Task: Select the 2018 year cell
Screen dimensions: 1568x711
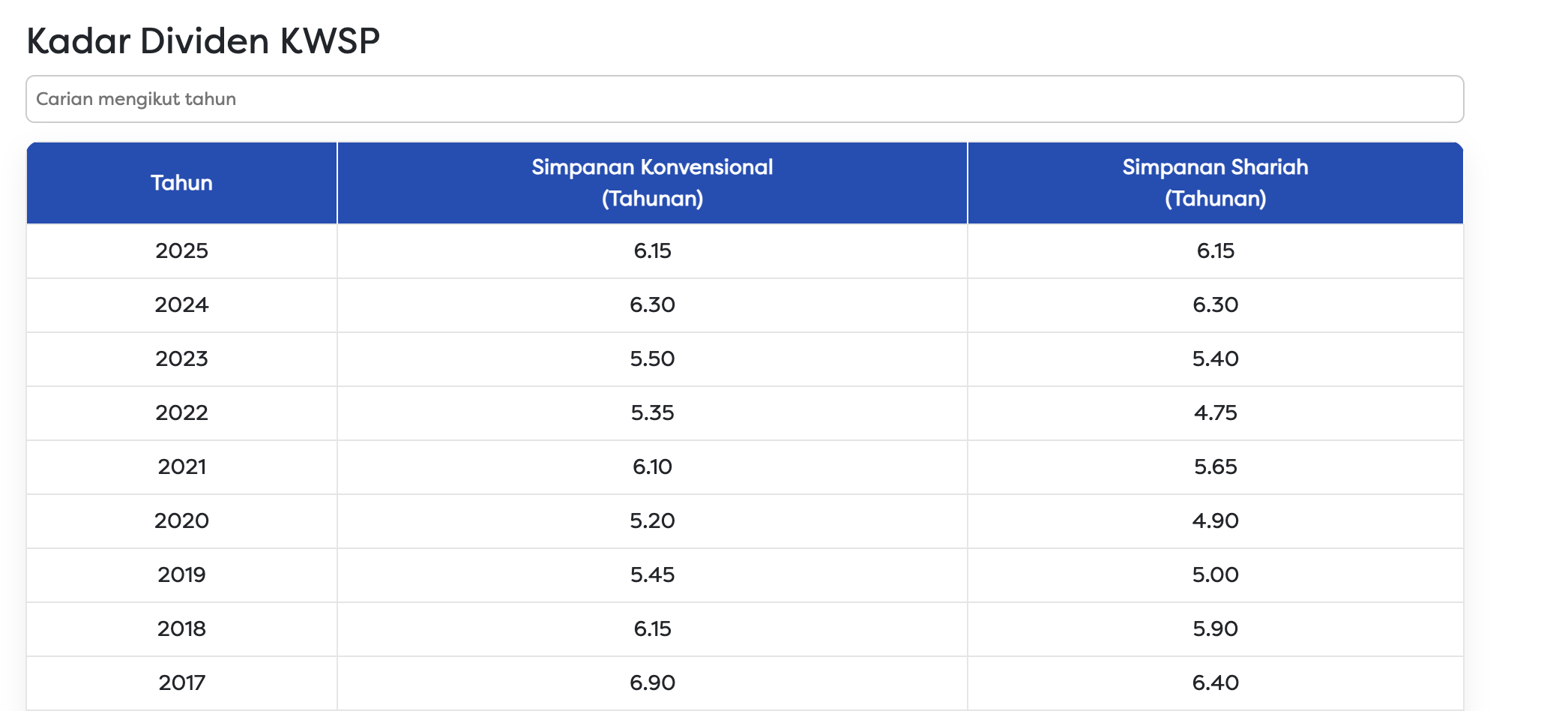Action: [181, 628]
